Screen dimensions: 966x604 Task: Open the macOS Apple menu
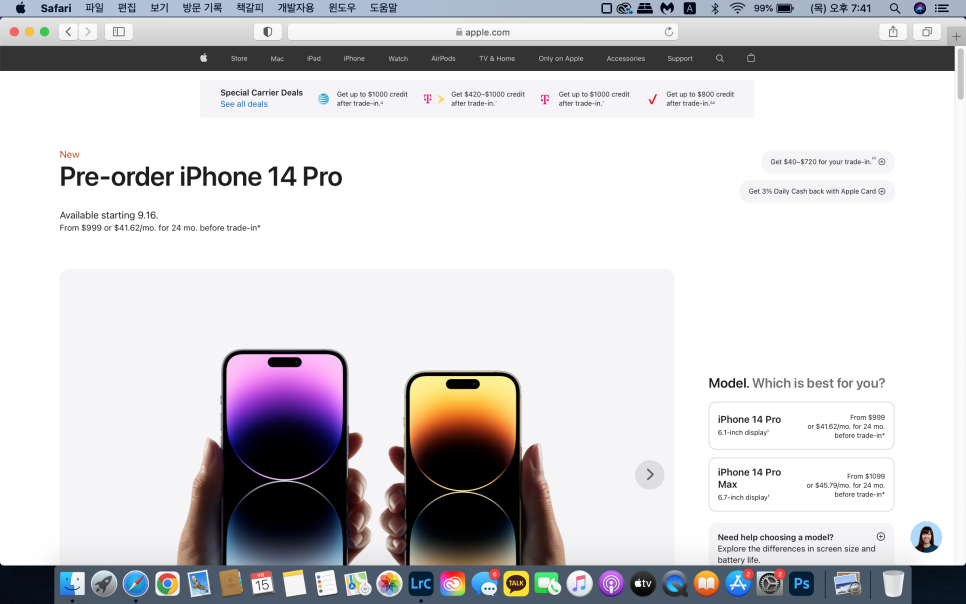[20, 8]
